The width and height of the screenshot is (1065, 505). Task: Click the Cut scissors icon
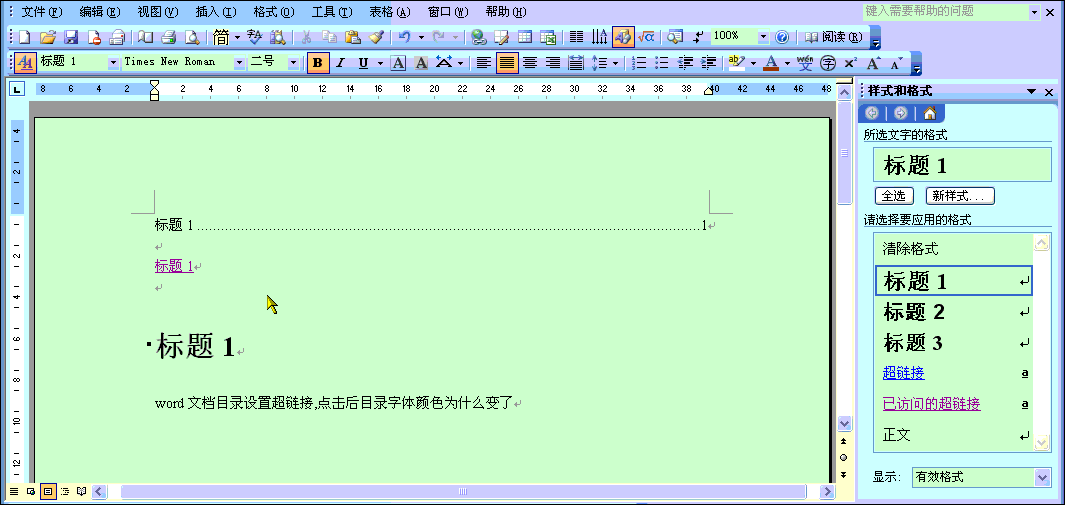tap(306, 37)
